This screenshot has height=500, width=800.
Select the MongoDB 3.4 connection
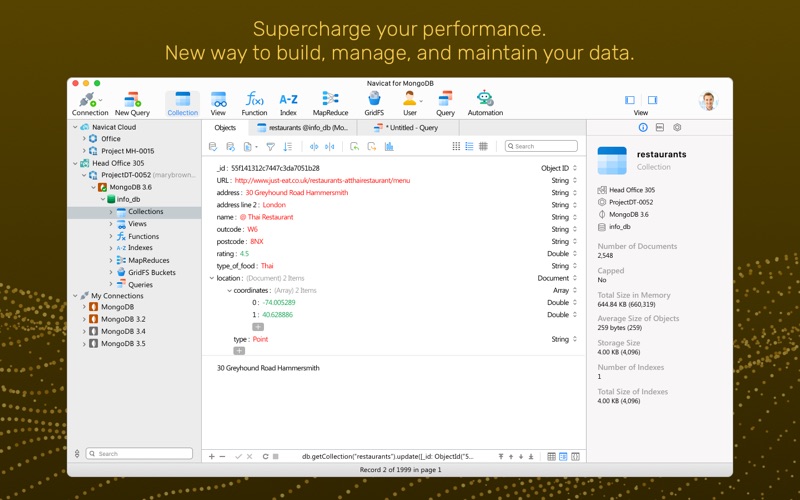[x=123, y=331]
